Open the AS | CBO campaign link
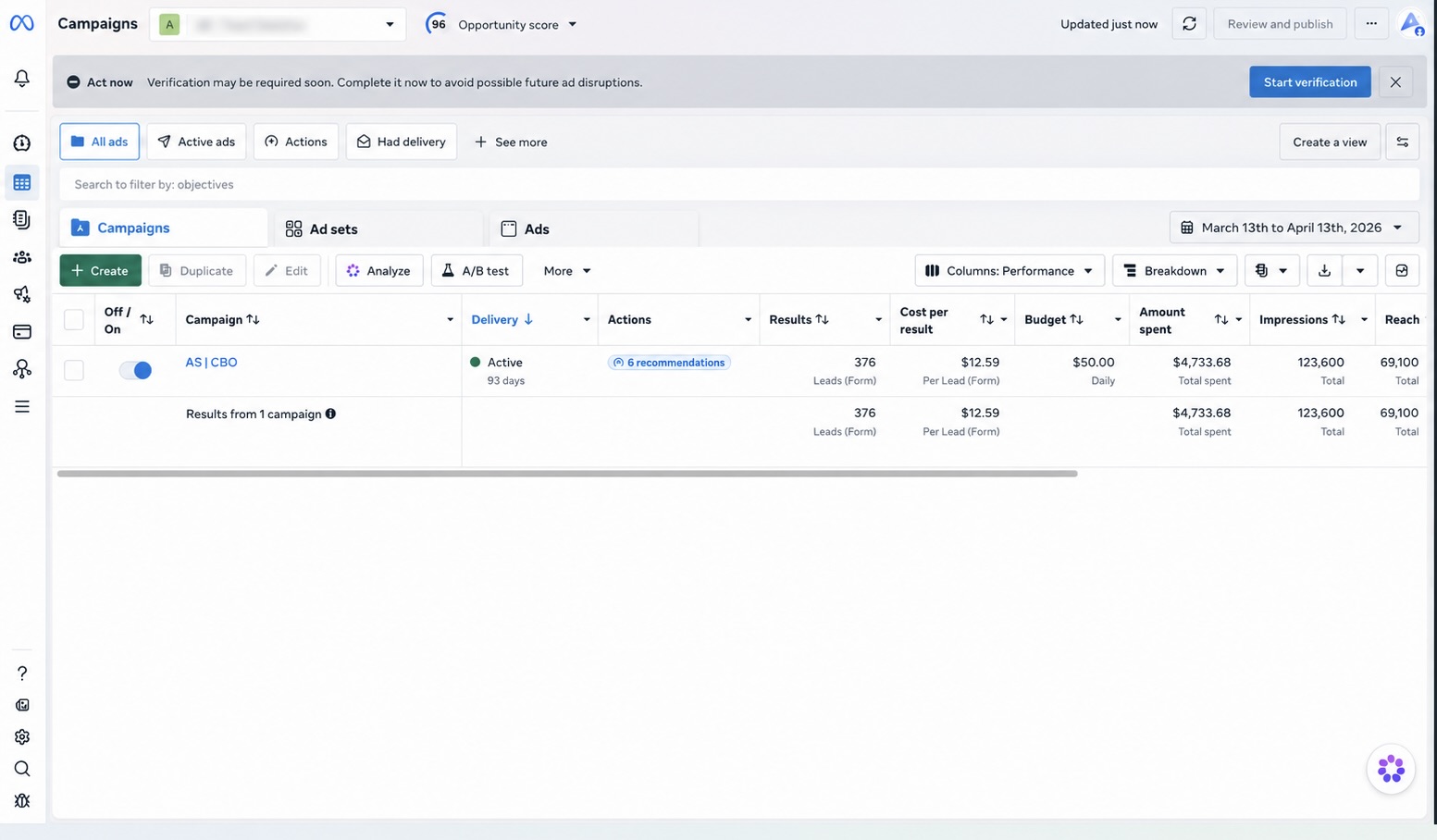Screen dimensions: 1437x840 (211, 363)
